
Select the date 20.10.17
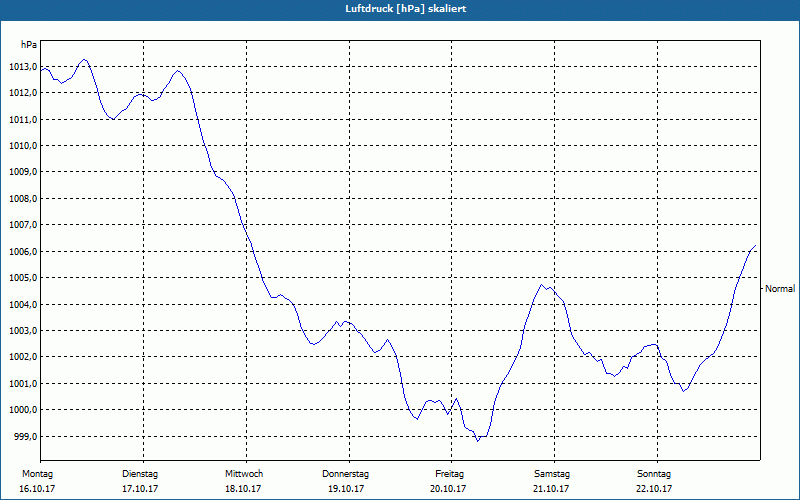[448, 489]
